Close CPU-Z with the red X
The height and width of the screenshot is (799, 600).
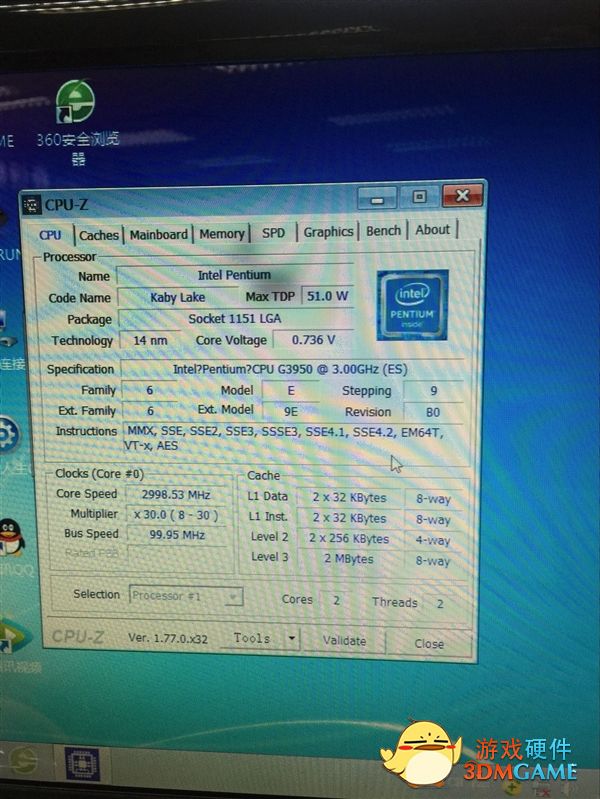coord(462,195)
